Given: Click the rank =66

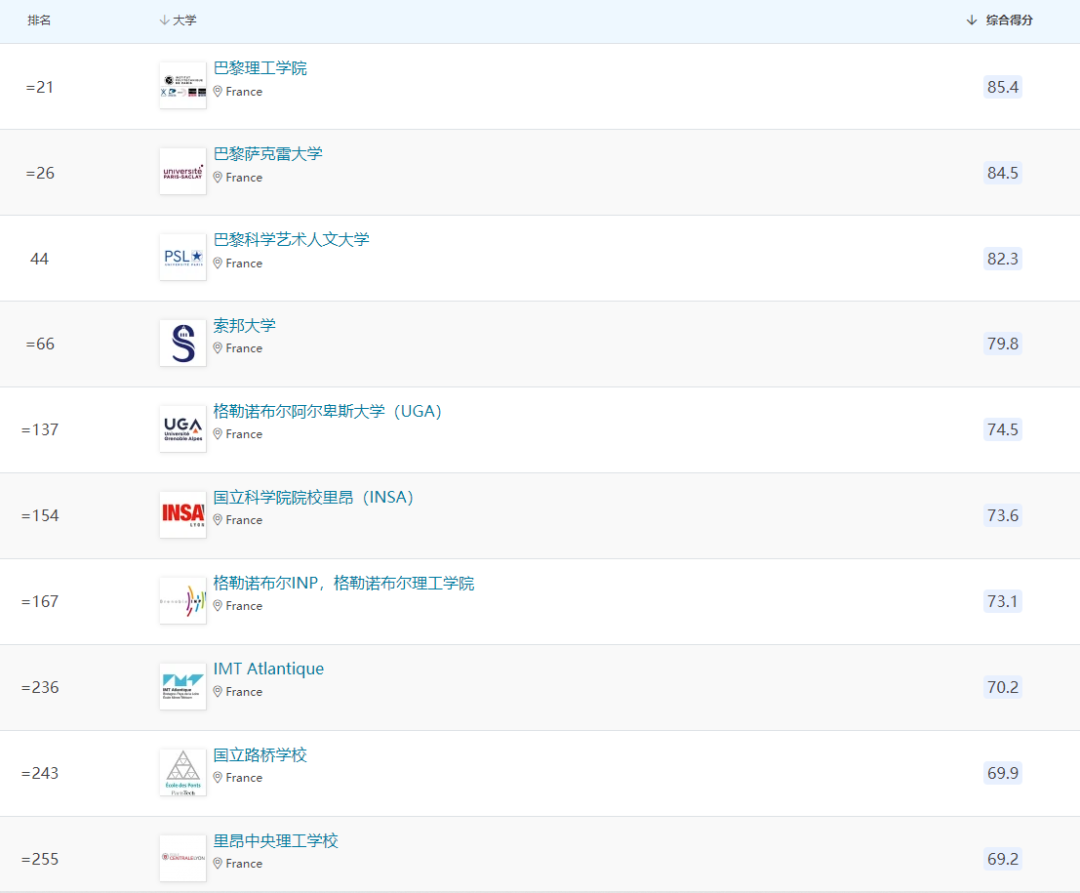Looking at the screenshot, I should click(40, 344).
